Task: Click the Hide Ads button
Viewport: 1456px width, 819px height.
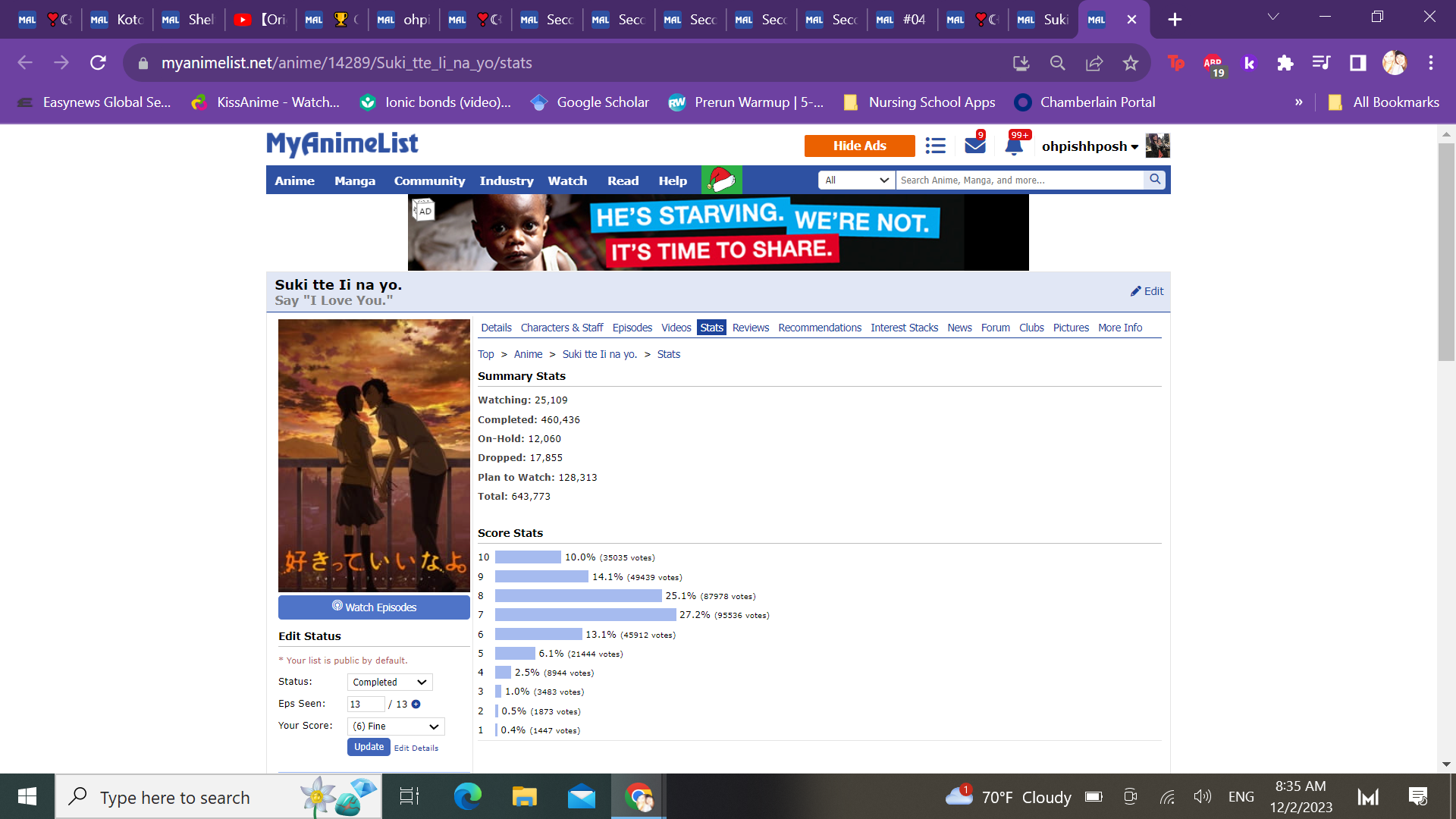Action: [859, 146]
